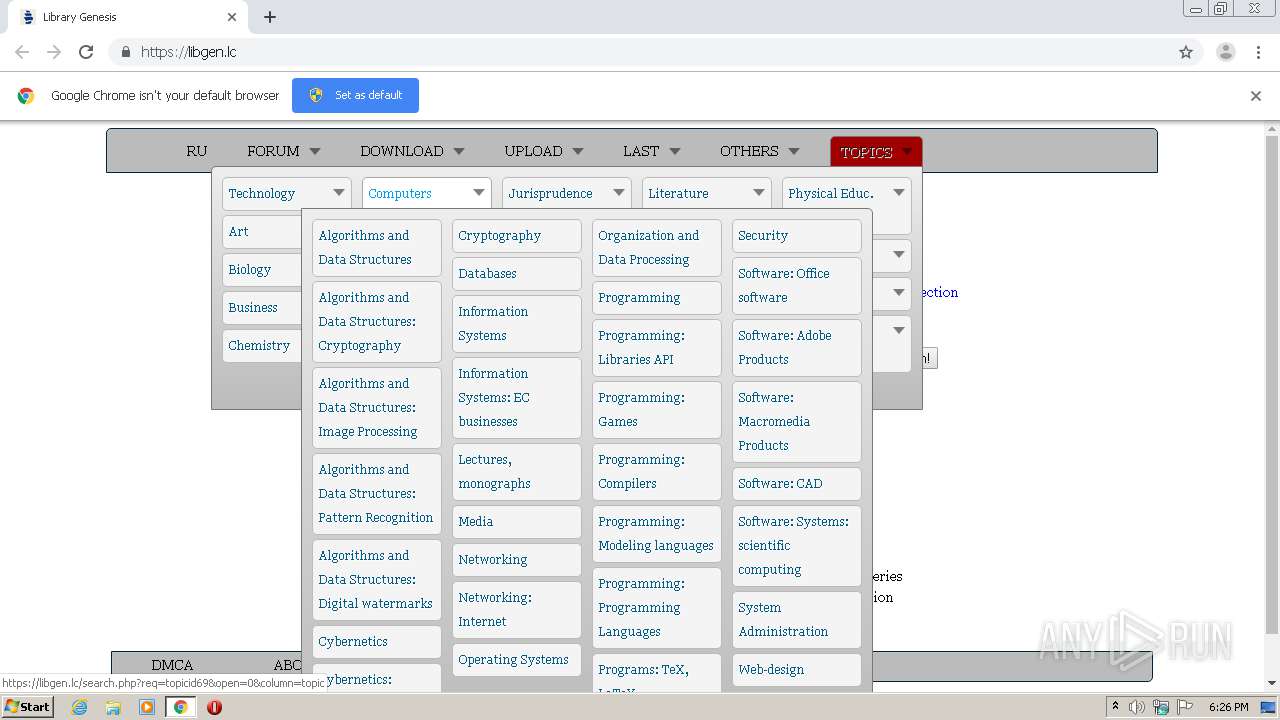This screenshot has height=720, width=1280.
Task: Open Chrome's three-dot menu
Action: coord(1259,52)
